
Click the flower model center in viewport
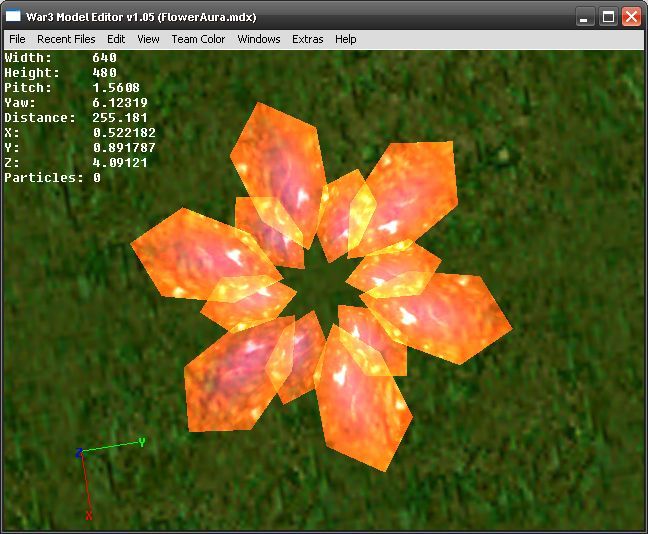click(x=320, y=285)
